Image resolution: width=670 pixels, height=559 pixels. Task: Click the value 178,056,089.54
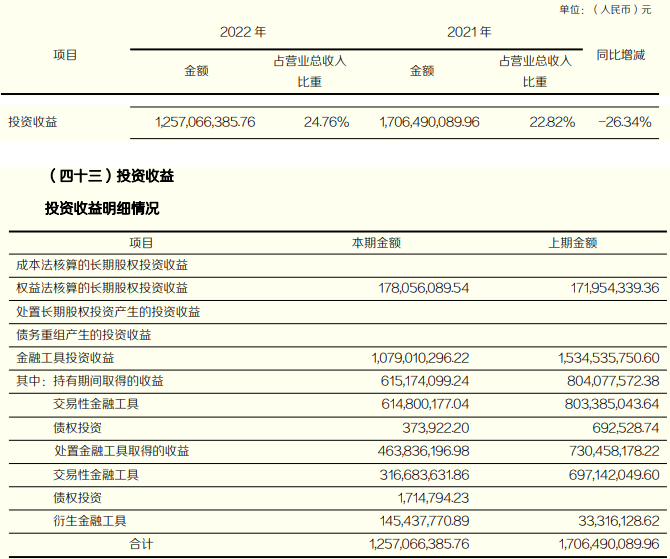[x=423, y=288]
